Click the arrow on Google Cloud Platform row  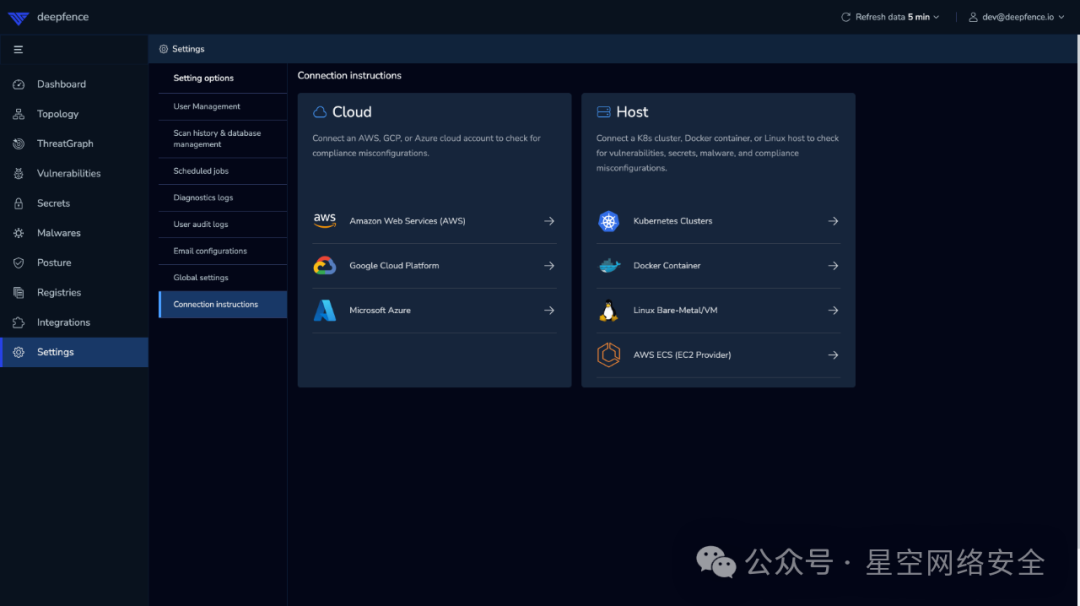tap(549, 266)
